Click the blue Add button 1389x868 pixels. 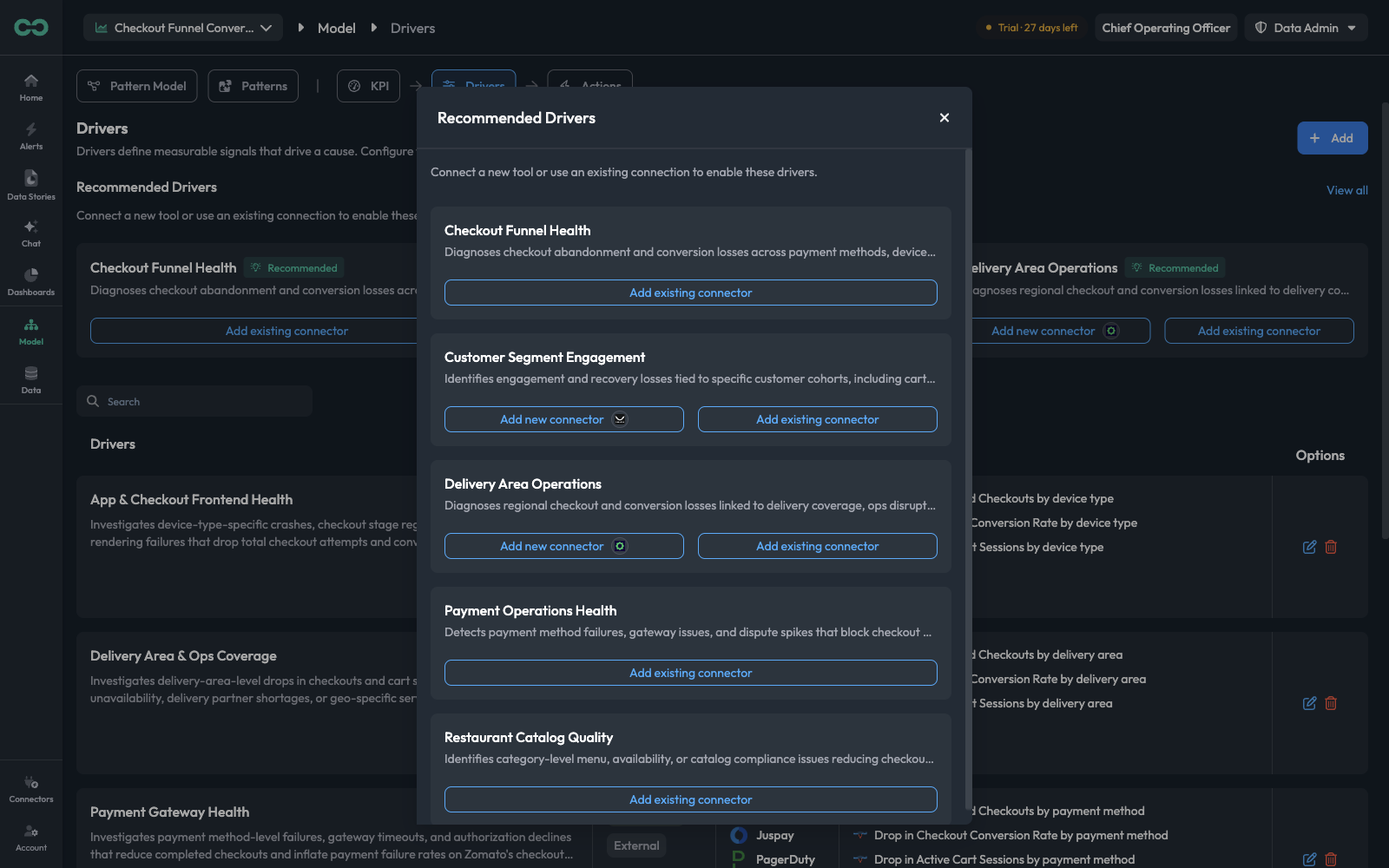[x=1333, y=138]
